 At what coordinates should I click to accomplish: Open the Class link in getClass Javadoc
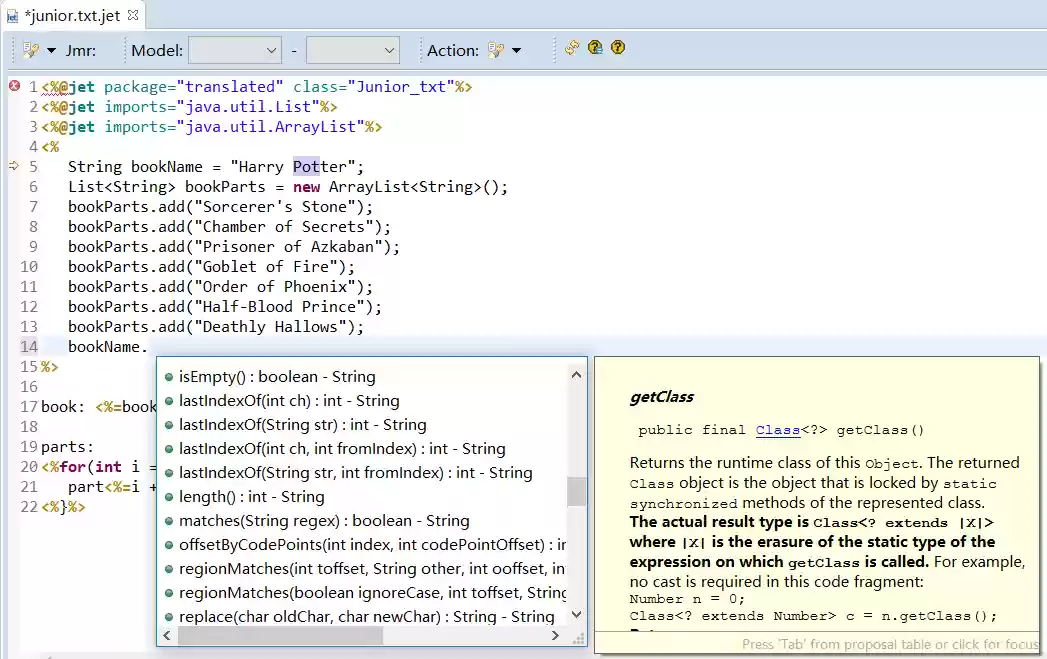[778, 430]
